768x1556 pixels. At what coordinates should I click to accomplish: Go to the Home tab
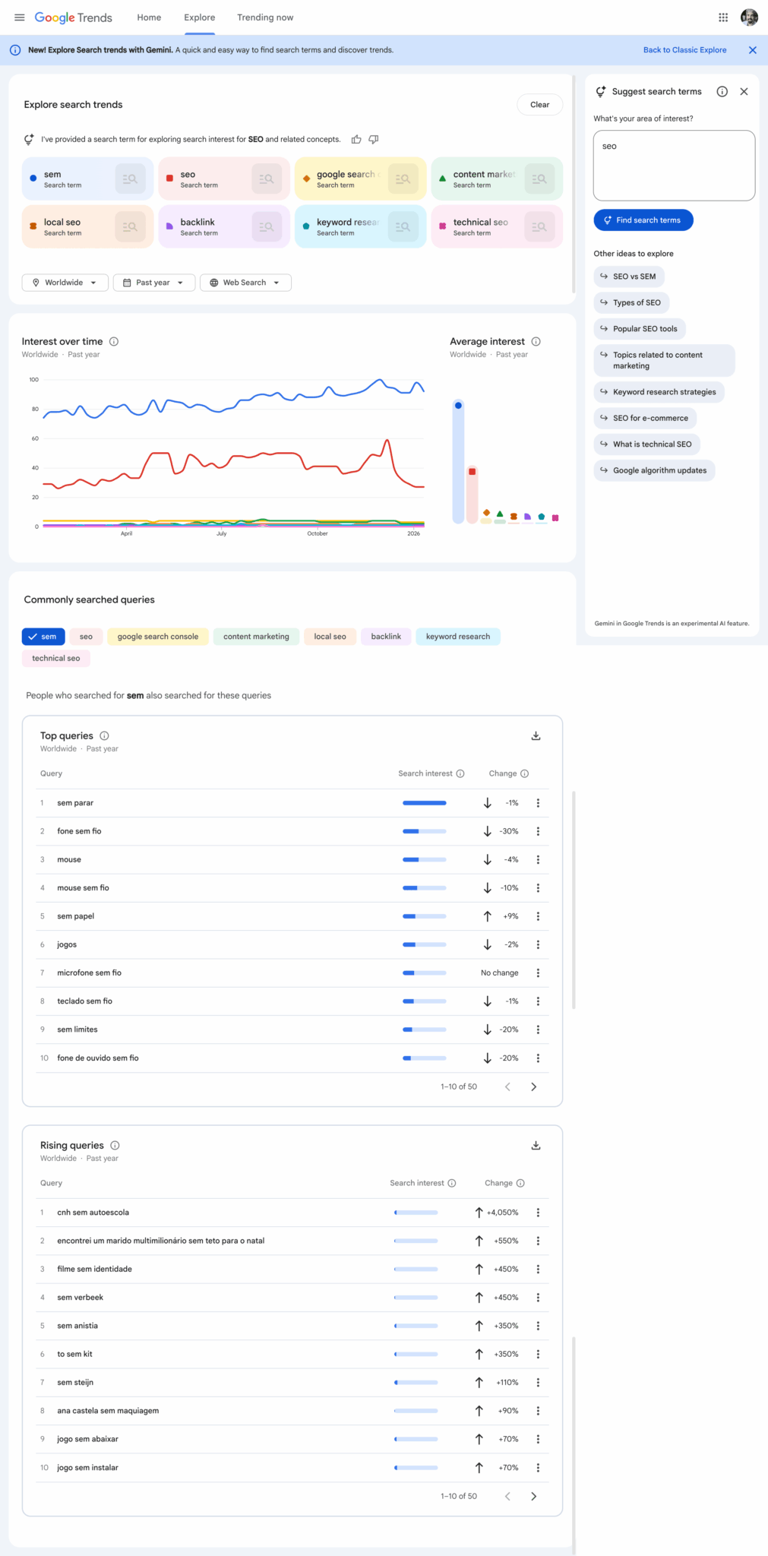pyautogui.click(x=148, y=17)
